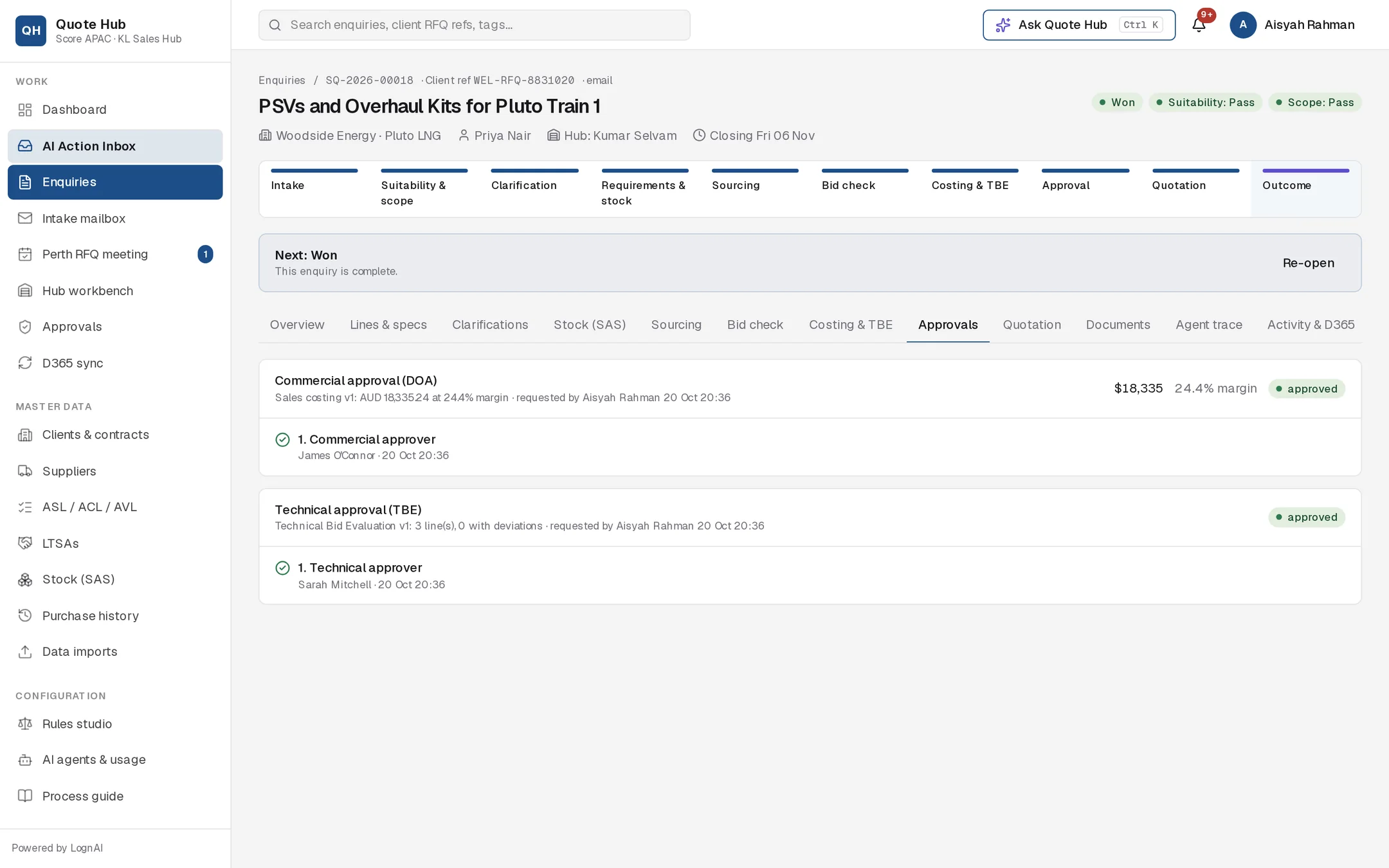Click the Intake mailbox envelope icon
Viewport: 1389px width, 868px height.
25,219
